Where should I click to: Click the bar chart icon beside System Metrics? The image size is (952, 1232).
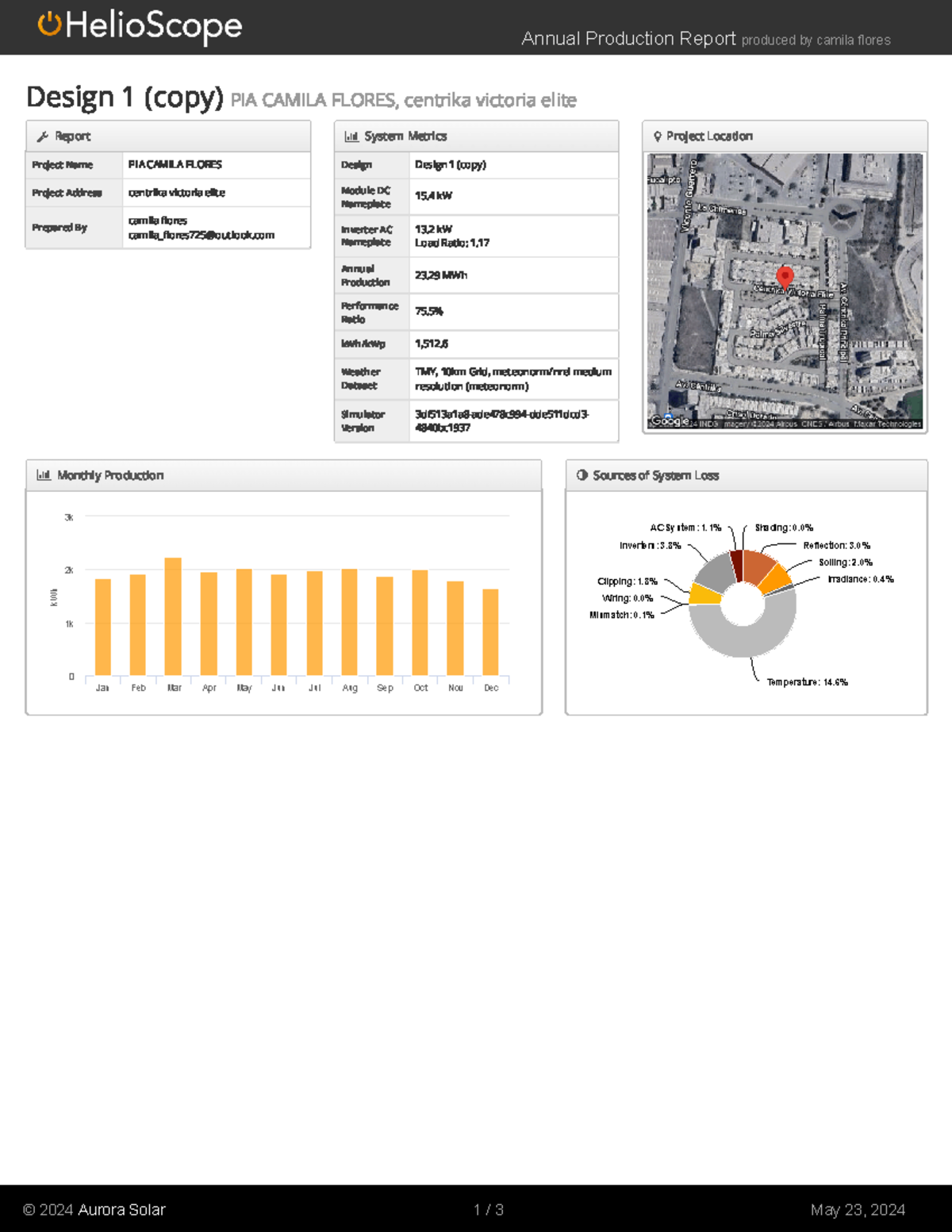351,136
